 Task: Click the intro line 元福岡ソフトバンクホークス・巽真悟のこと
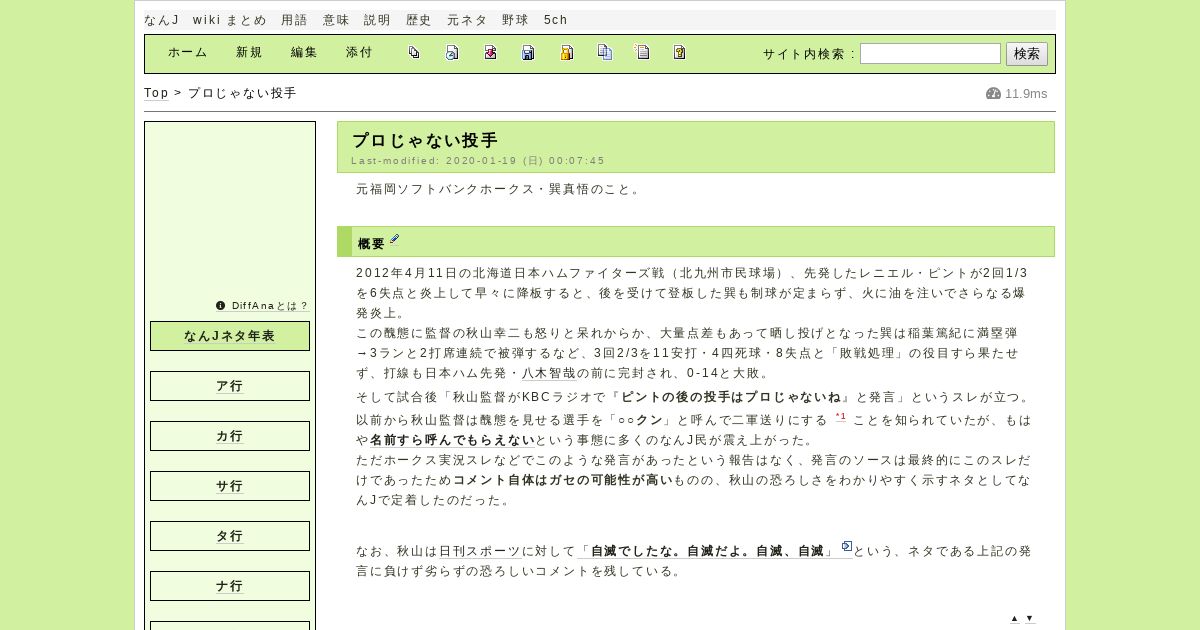click(x=499, y=189)
